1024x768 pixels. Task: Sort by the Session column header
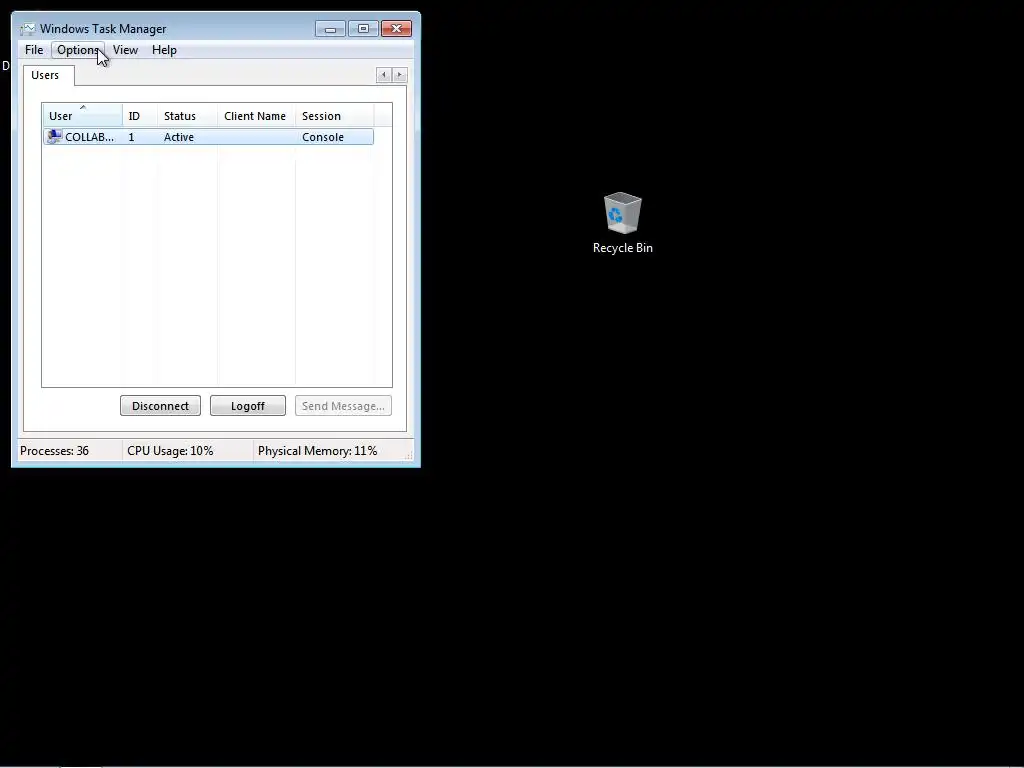pyautogui.click(x=334, y=116)
